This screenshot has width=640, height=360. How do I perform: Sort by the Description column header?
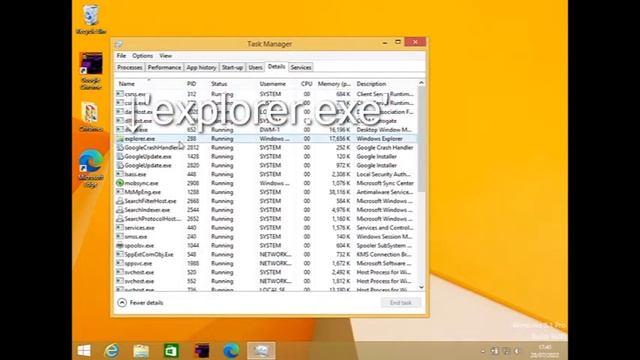371,84
